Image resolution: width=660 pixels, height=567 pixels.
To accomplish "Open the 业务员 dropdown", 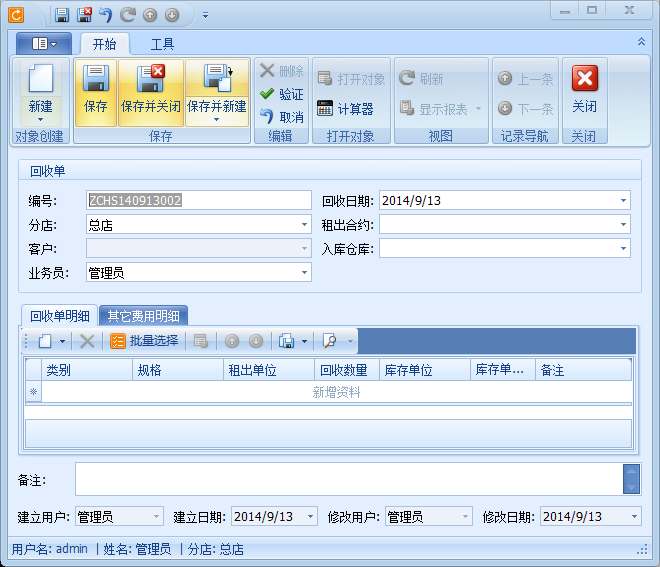I will point(304,273).
